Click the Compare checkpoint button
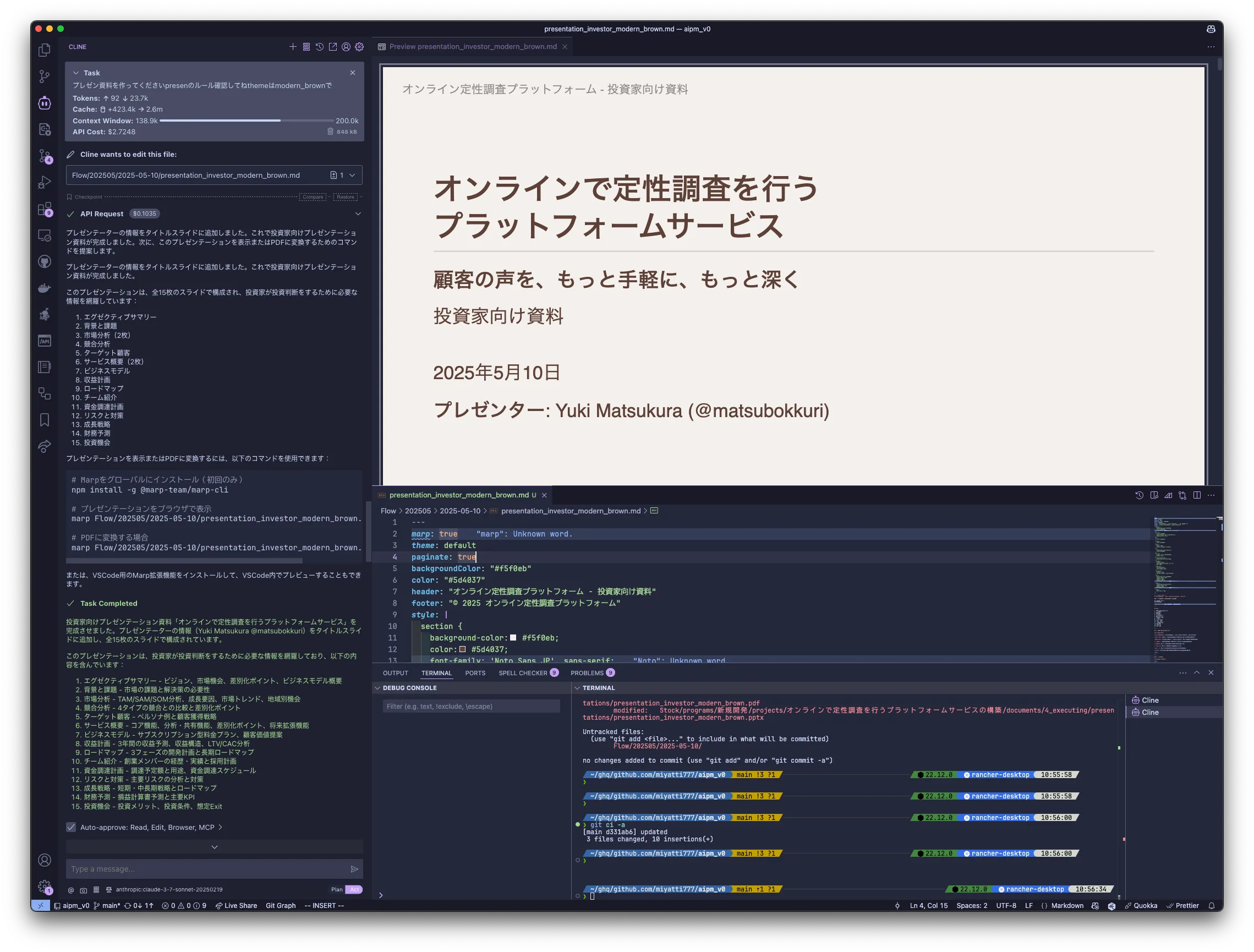Screen dimensions: 1254x952 [313, 197]
